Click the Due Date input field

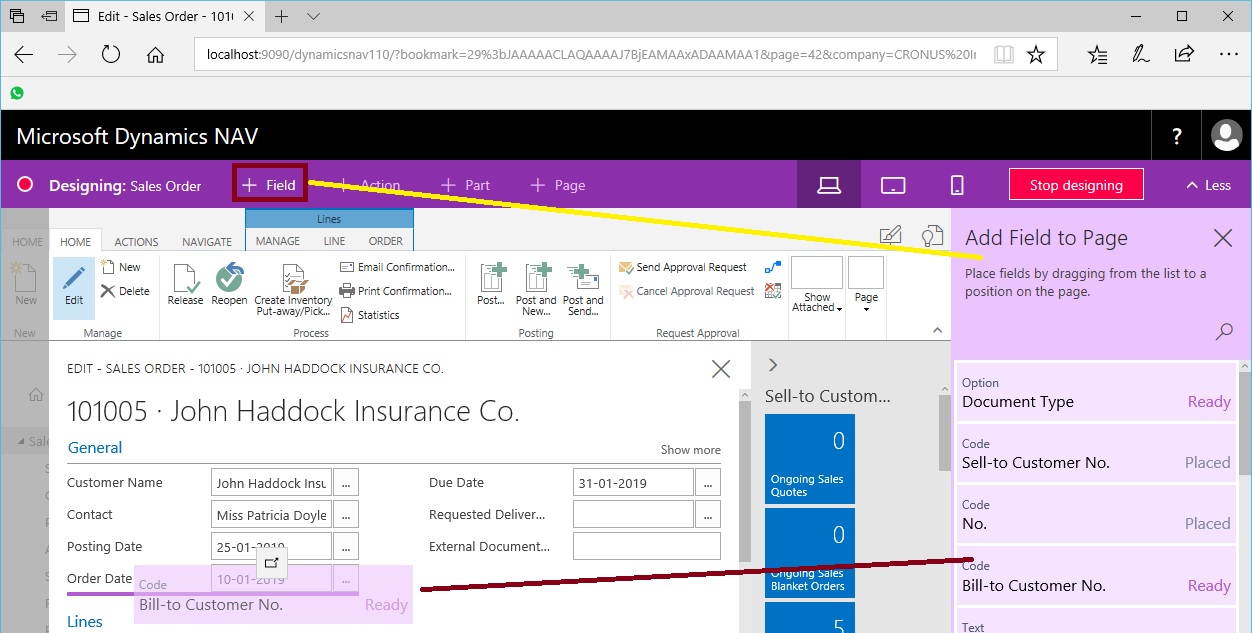(633, 483)
